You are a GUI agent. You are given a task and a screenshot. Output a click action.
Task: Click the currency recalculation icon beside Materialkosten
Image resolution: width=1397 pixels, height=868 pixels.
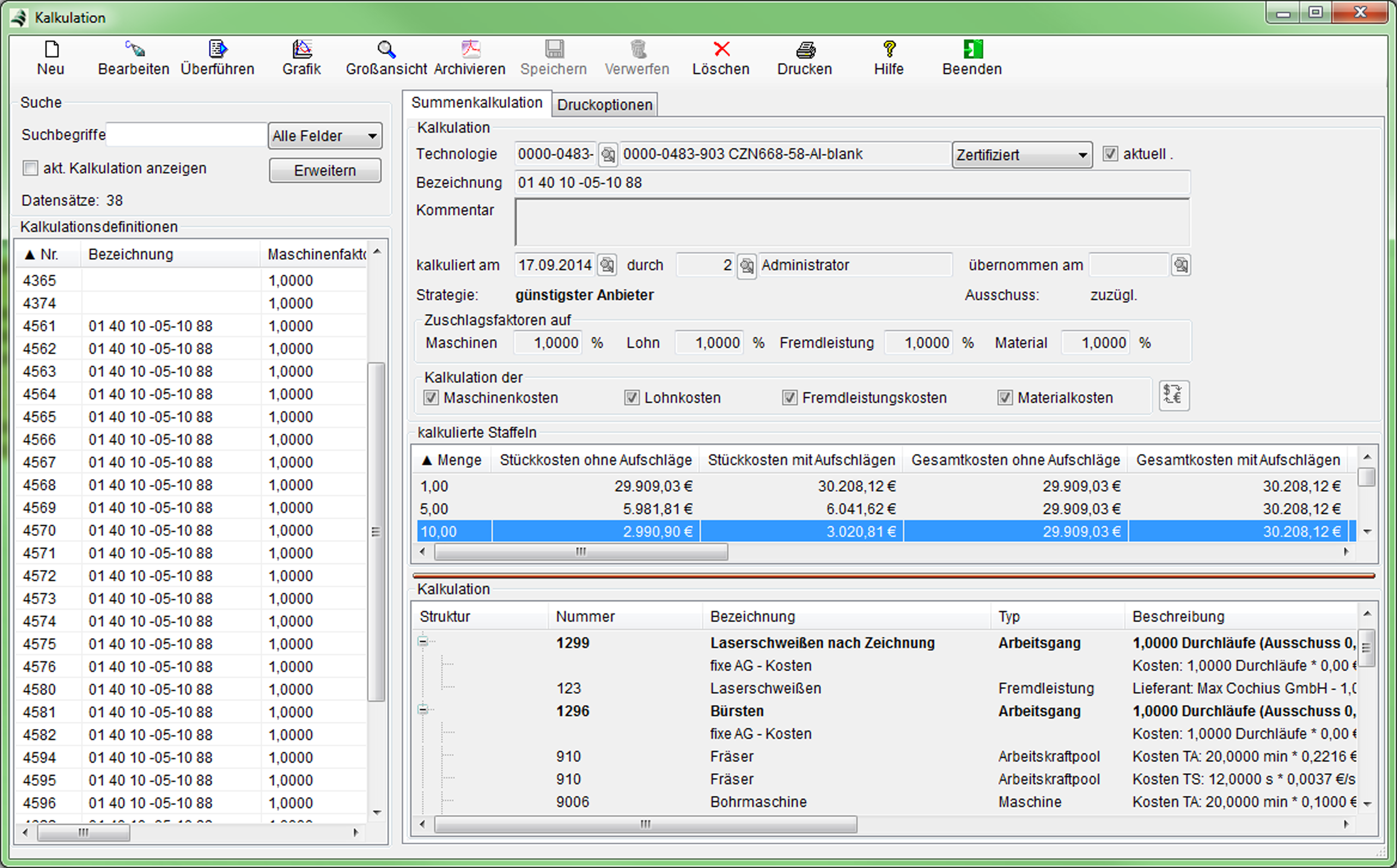pyautogui.click(x=1174, y=395)
